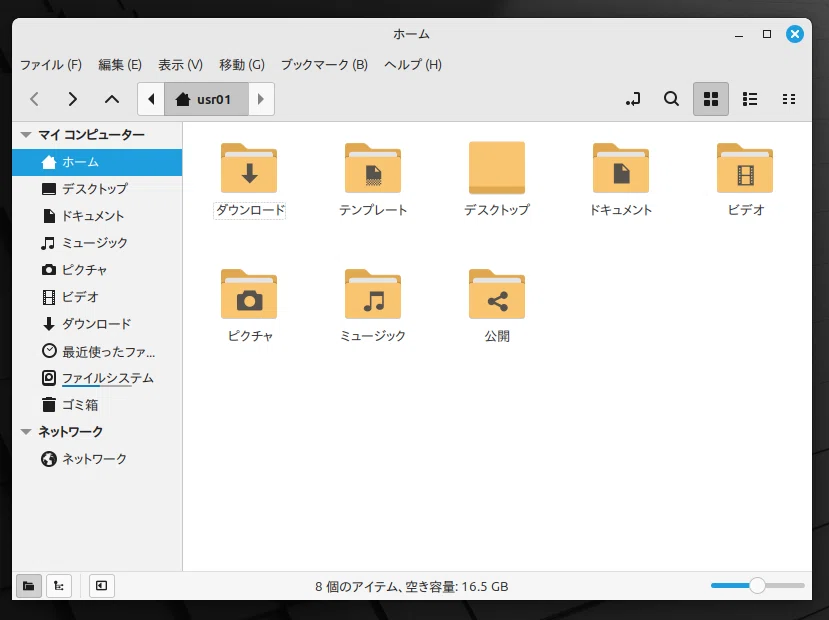
Task: Open ファイルシステム in the sidebar
Action: click(x=97, y=378)
